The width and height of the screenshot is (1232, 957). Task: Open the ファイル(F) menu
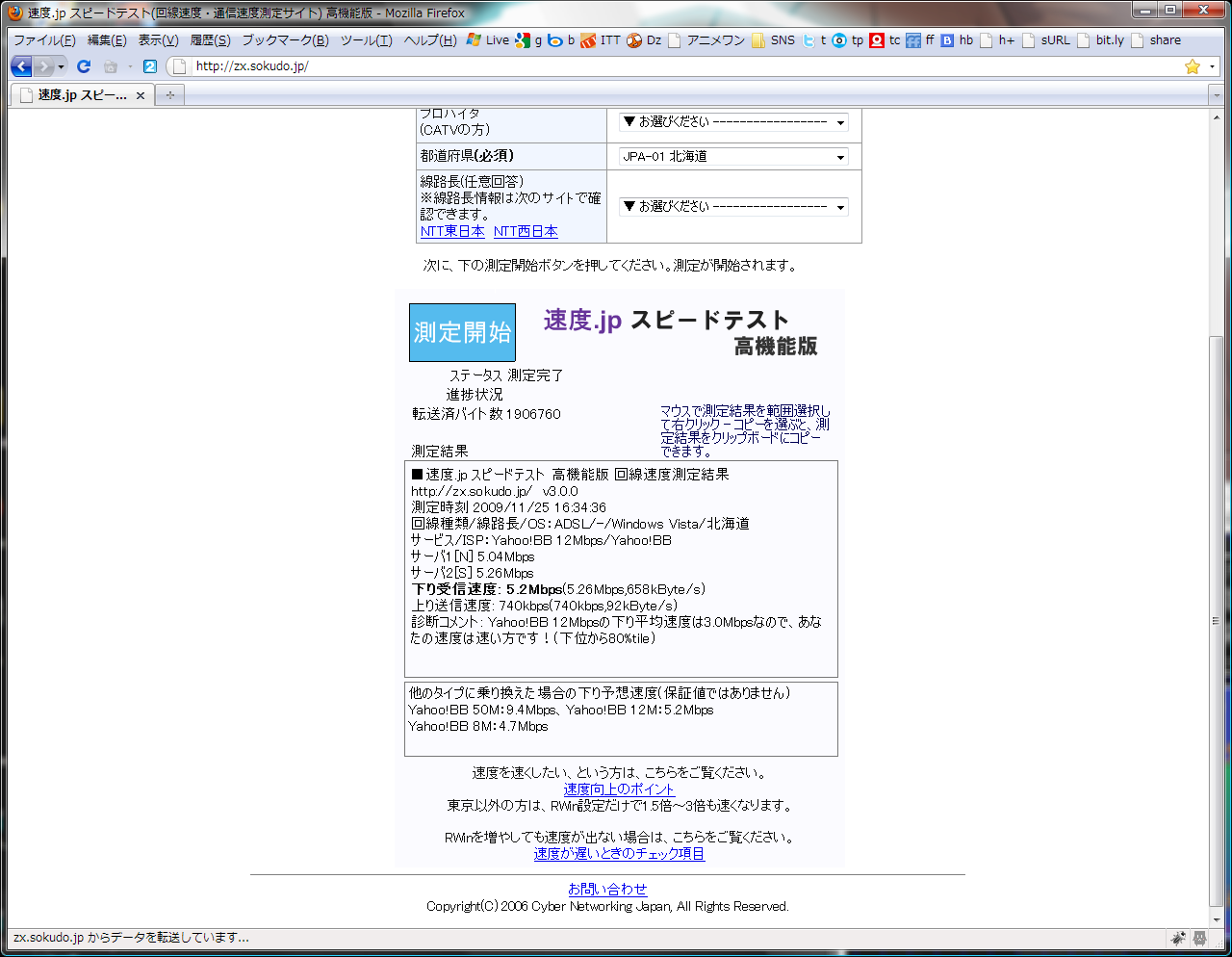click(44, 40)
